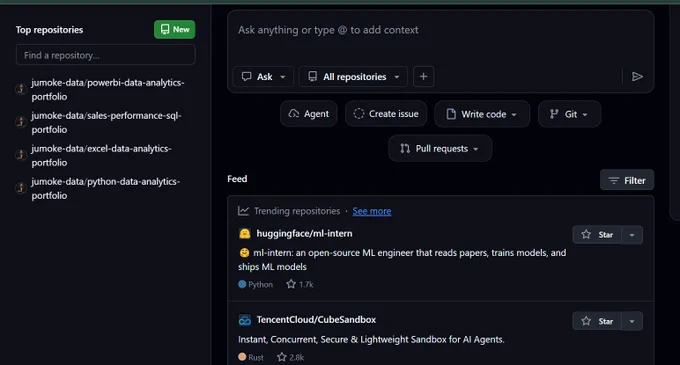680x365 pixels.
Task: Open star list dropdown for huggingface/ml-intern
Action: click(x=632, y=235)
